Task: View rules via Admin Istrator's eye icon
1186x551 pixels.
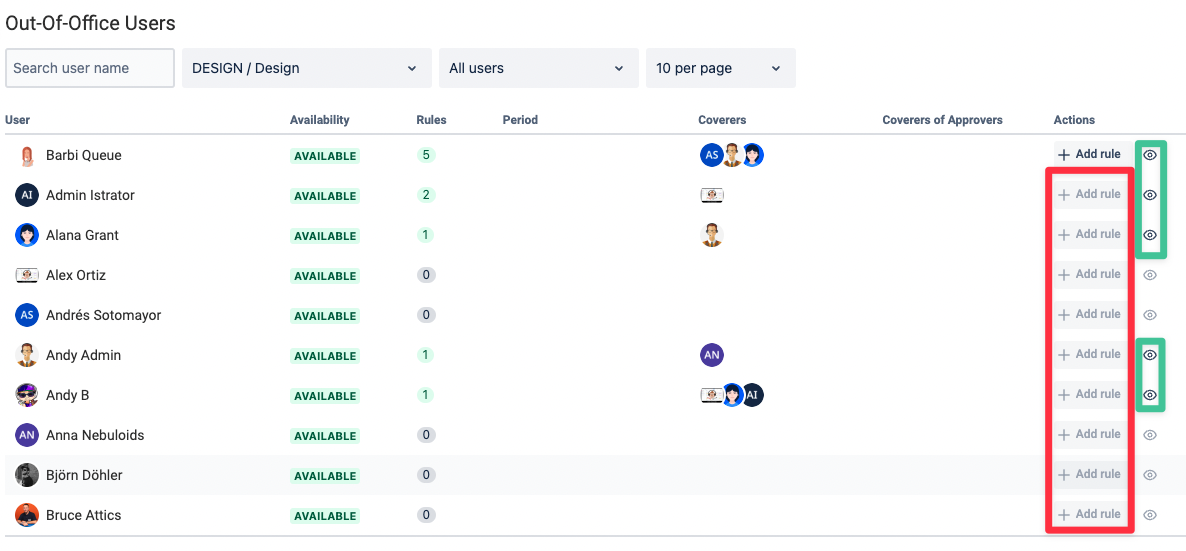Action: click(x=1150, y=195)
